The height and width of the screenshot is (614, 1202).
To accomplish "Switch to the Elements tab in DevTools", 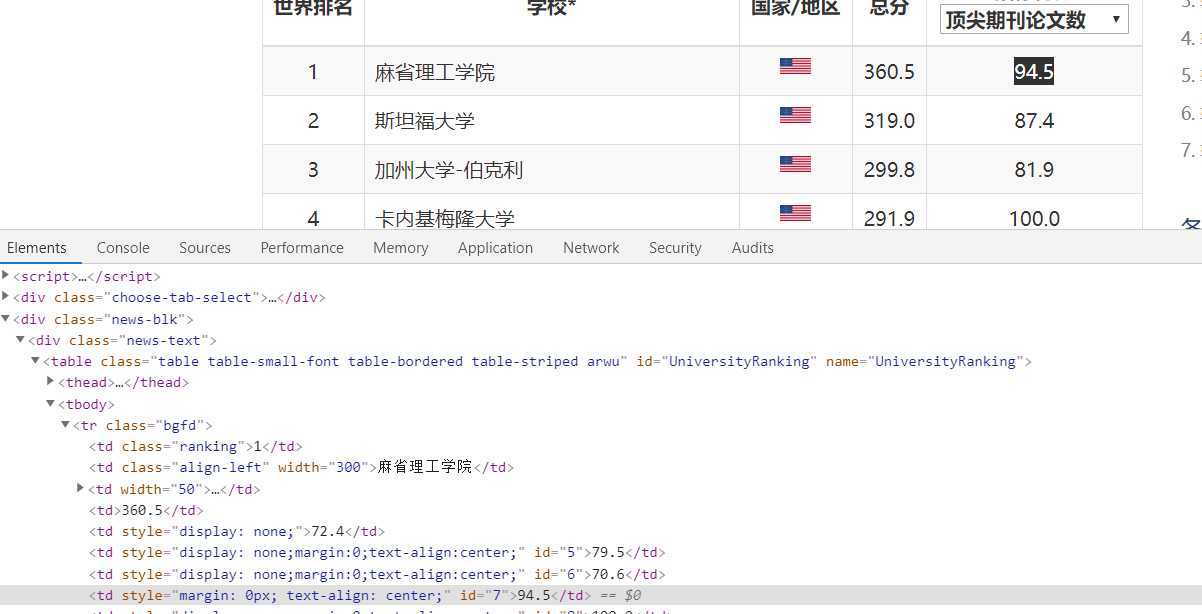I will coord(37,248).
